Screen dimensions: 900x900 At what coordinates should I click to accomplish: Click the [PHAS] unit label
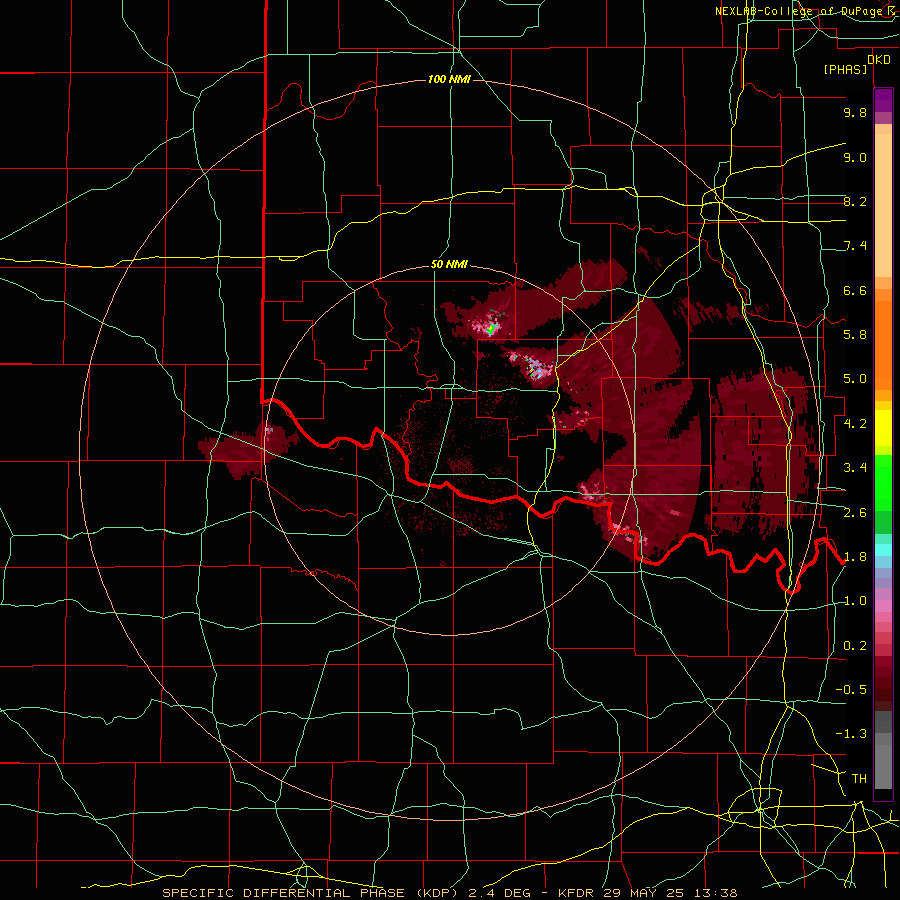[x=845, y=69]
